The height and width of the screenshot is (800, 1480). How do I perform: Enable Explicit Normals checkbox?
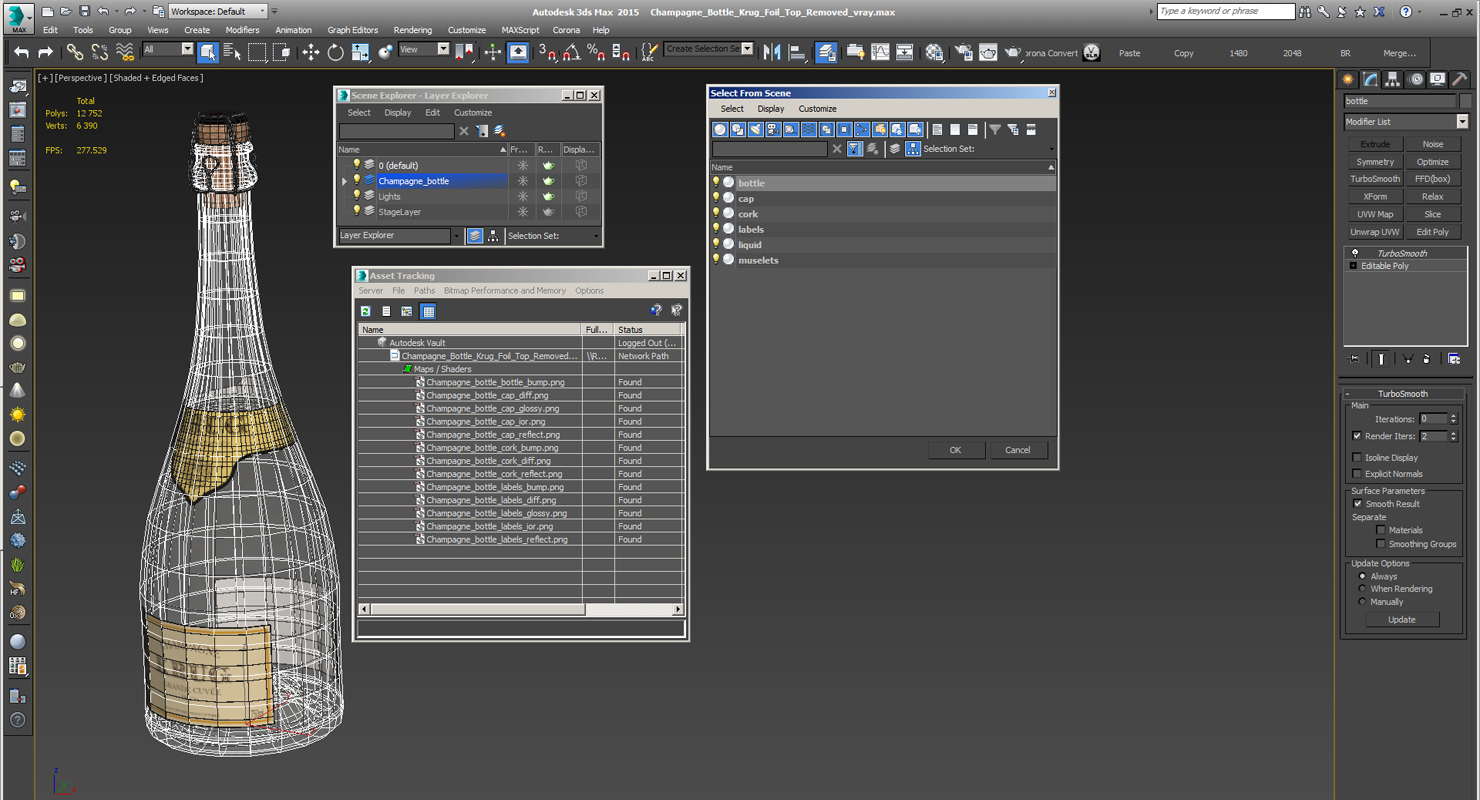[x=1357, y=474]
